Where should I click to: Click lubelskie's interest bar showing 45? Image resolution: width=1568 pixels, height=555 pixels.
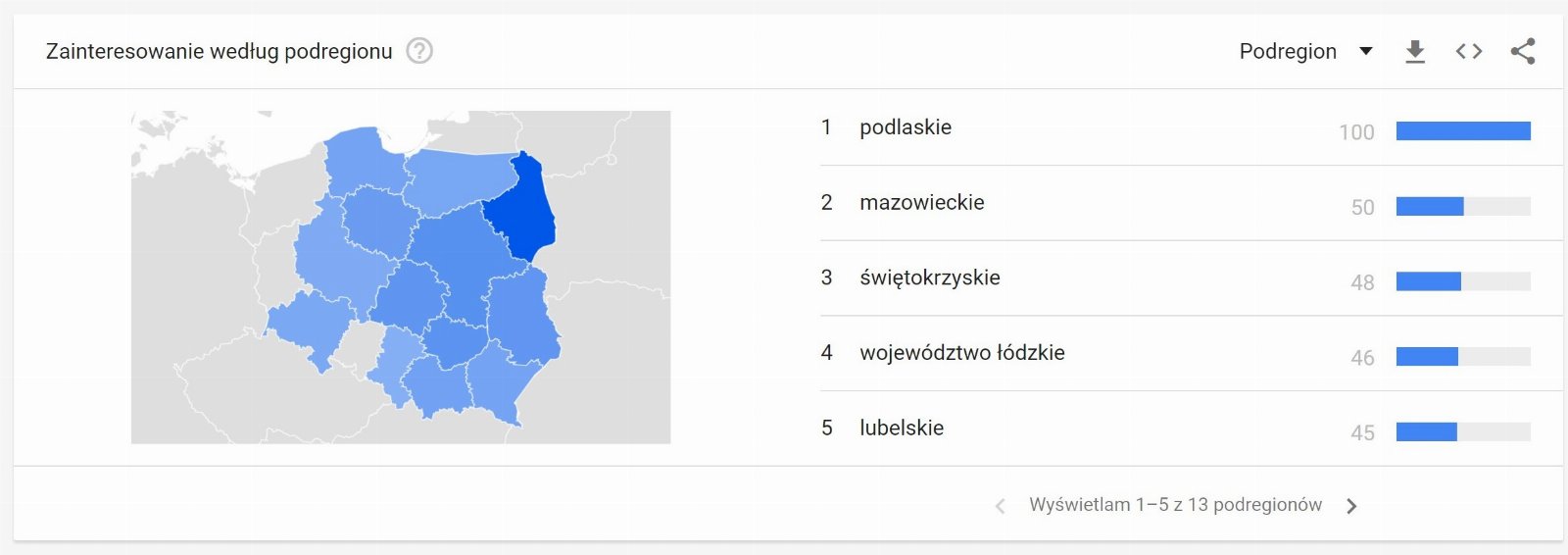[x=1463, y=431]
